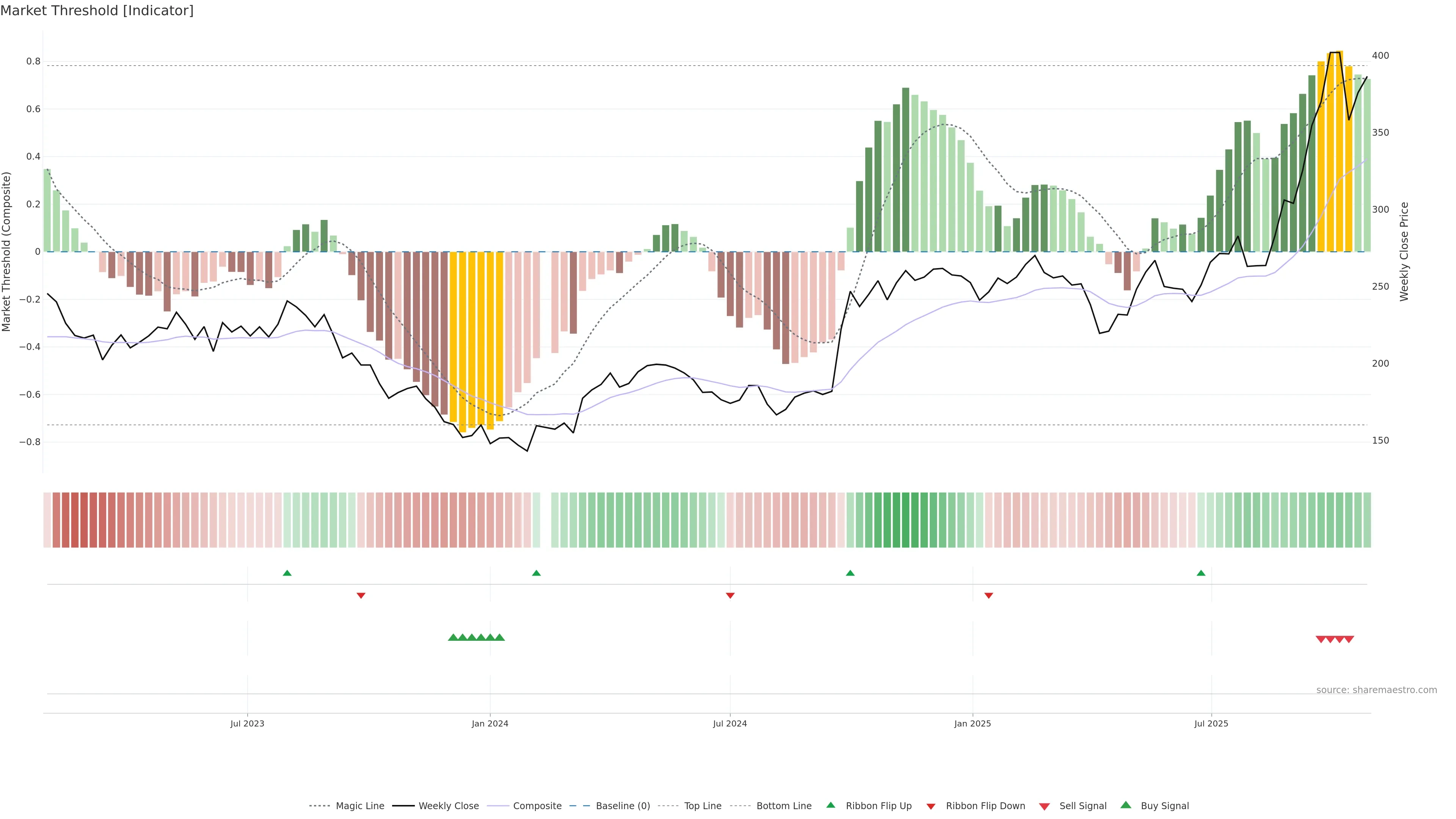Screen dimensions: 1456x819
Task: Click the Buy Signal legend green triangle
Action: [1126, 805]
